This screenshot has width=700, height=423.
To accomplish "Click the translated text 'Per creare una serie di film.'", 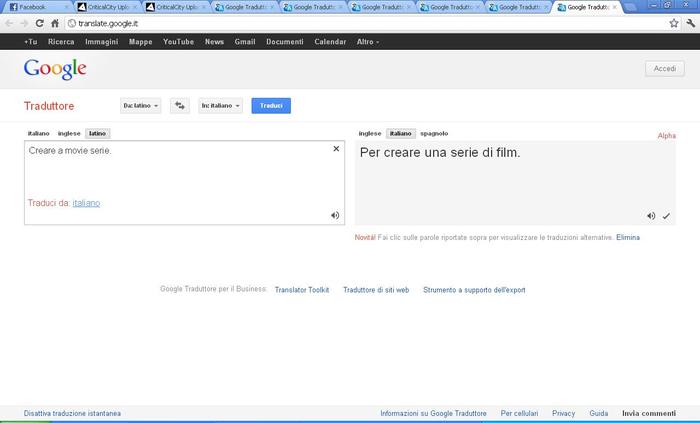I will (440, 153).
